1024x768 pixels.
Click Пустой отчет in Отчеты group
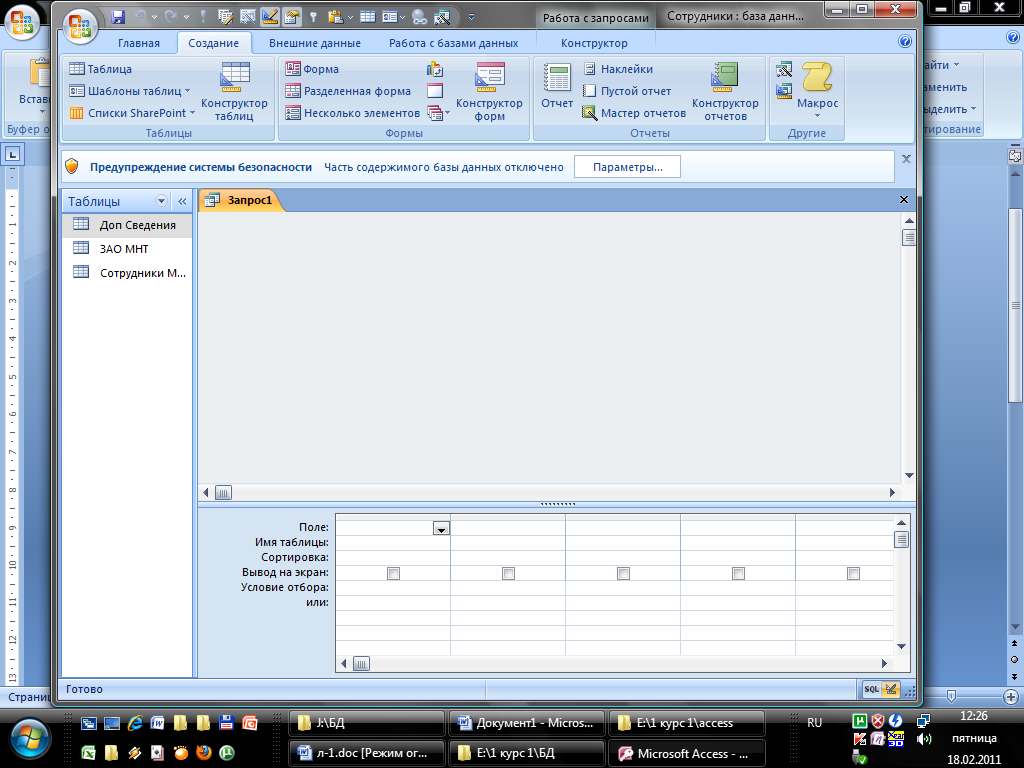(627, 91)
